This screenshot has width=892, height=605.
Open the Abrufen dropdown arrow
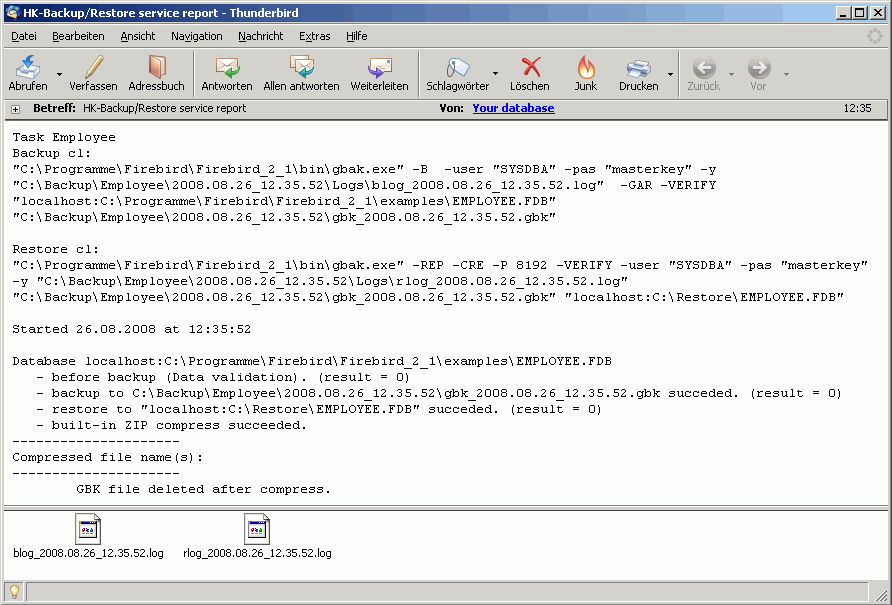coord(59,74)
